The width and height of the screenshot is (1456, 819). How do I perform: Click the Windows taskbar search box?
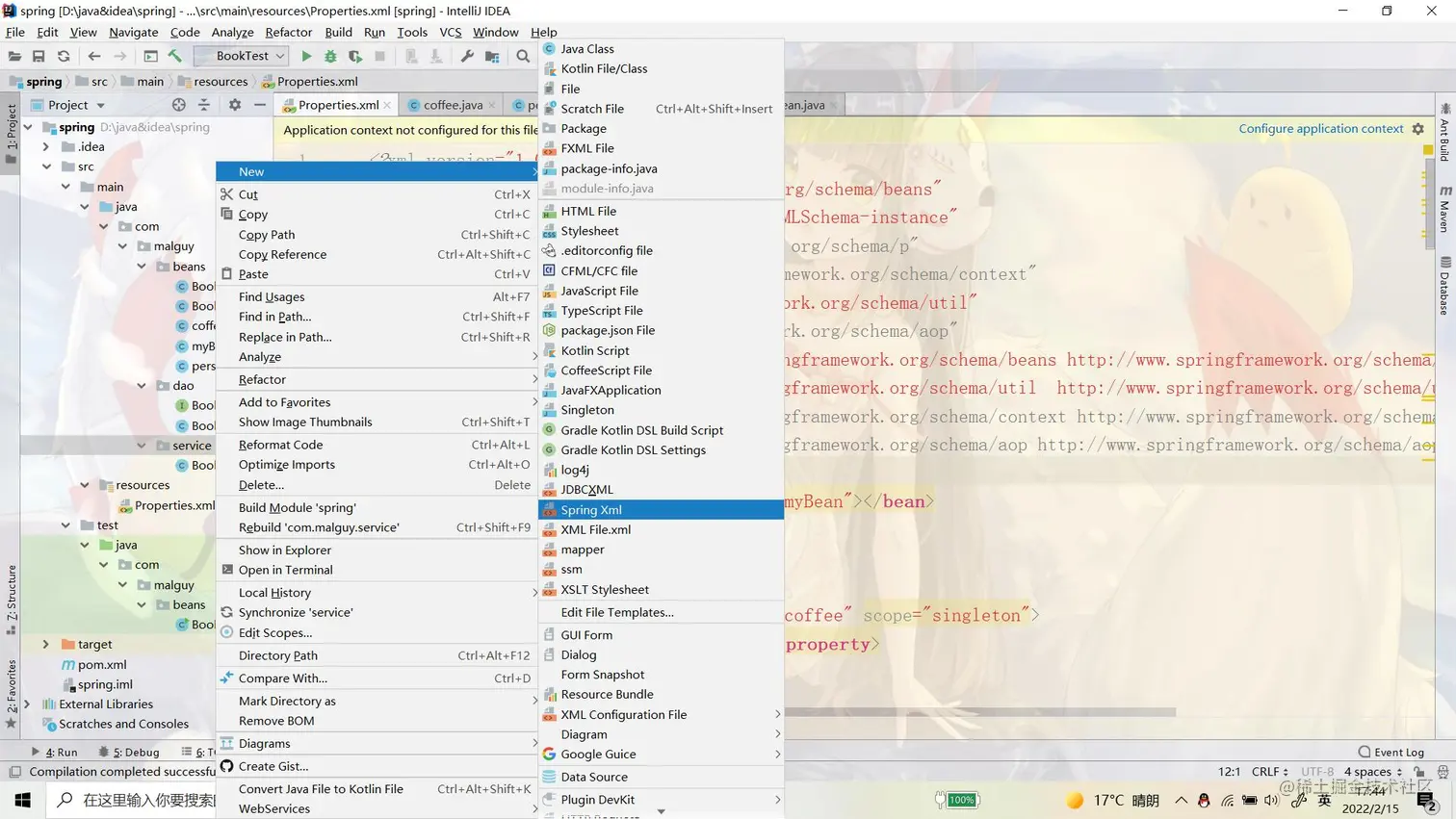131,800
